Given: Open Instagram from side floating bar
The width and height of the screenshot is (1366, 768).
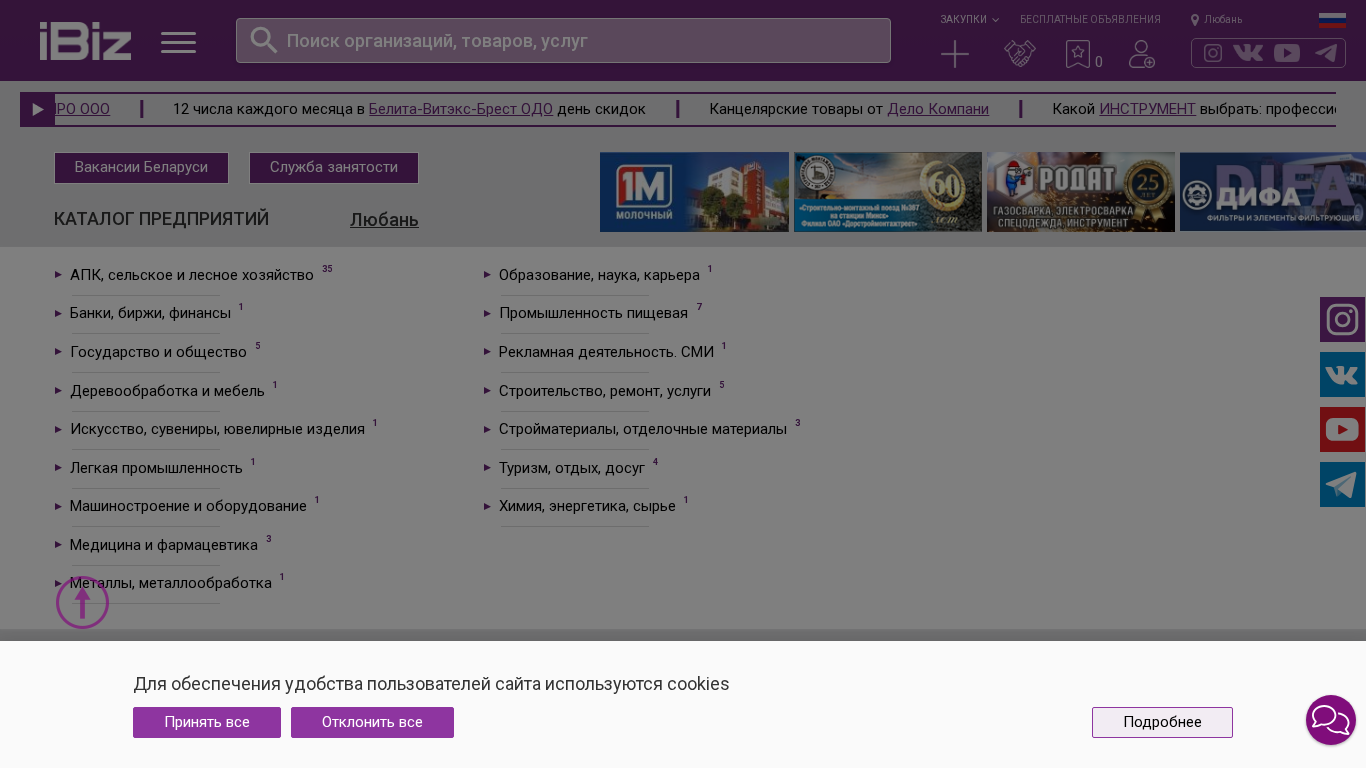Looking at the screenshot, I should 1342,320.
